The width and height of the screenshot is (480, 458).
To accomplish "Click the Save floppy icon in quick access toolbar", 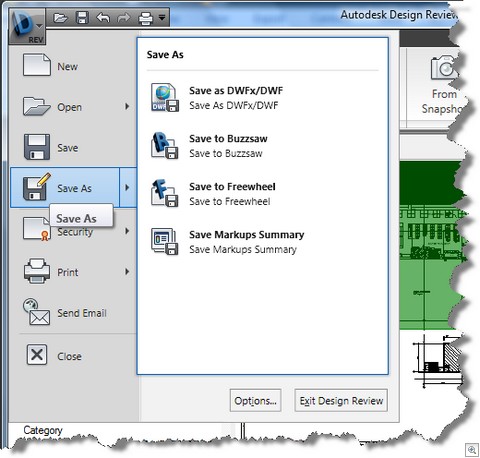I will click(x=82, y=17).
